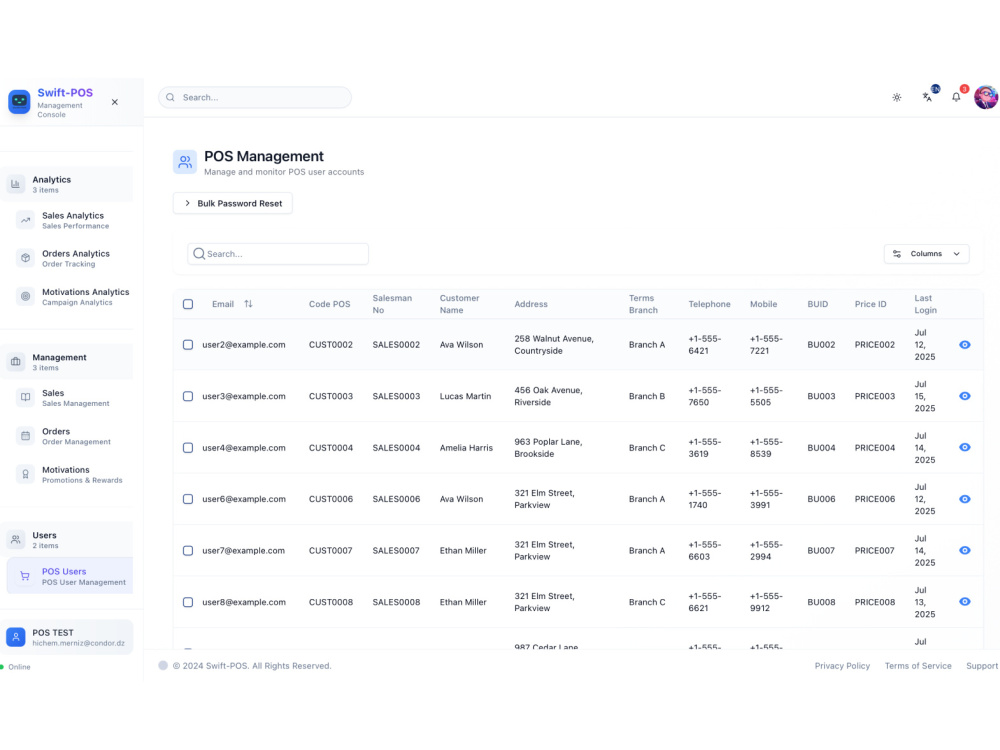1000x750 pixels.
Task: Click the Customer Name column header
Action: [x=459, y=304]
